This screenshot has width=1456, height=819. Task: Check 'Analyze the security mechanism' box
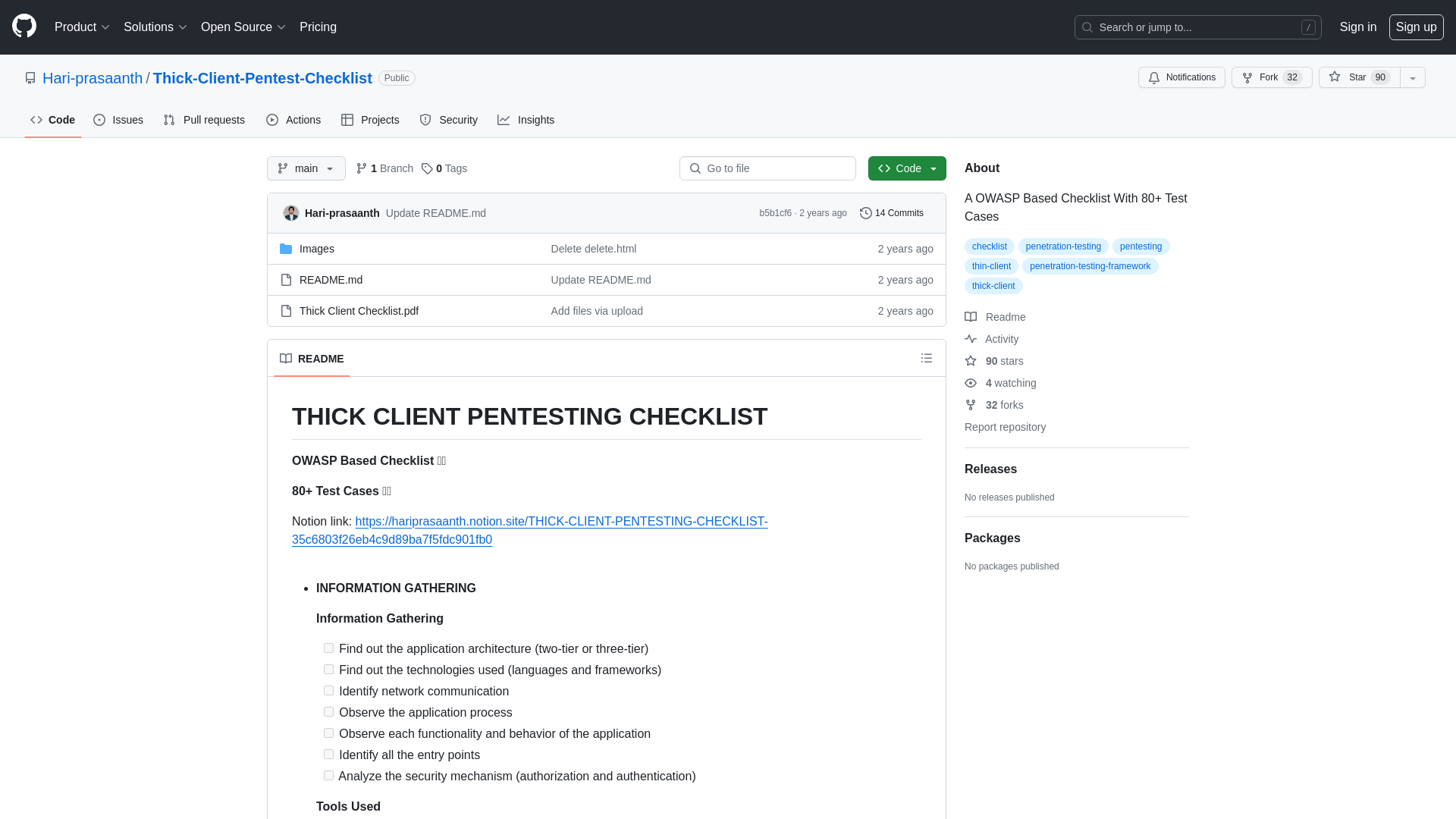(x=328, y=776)
